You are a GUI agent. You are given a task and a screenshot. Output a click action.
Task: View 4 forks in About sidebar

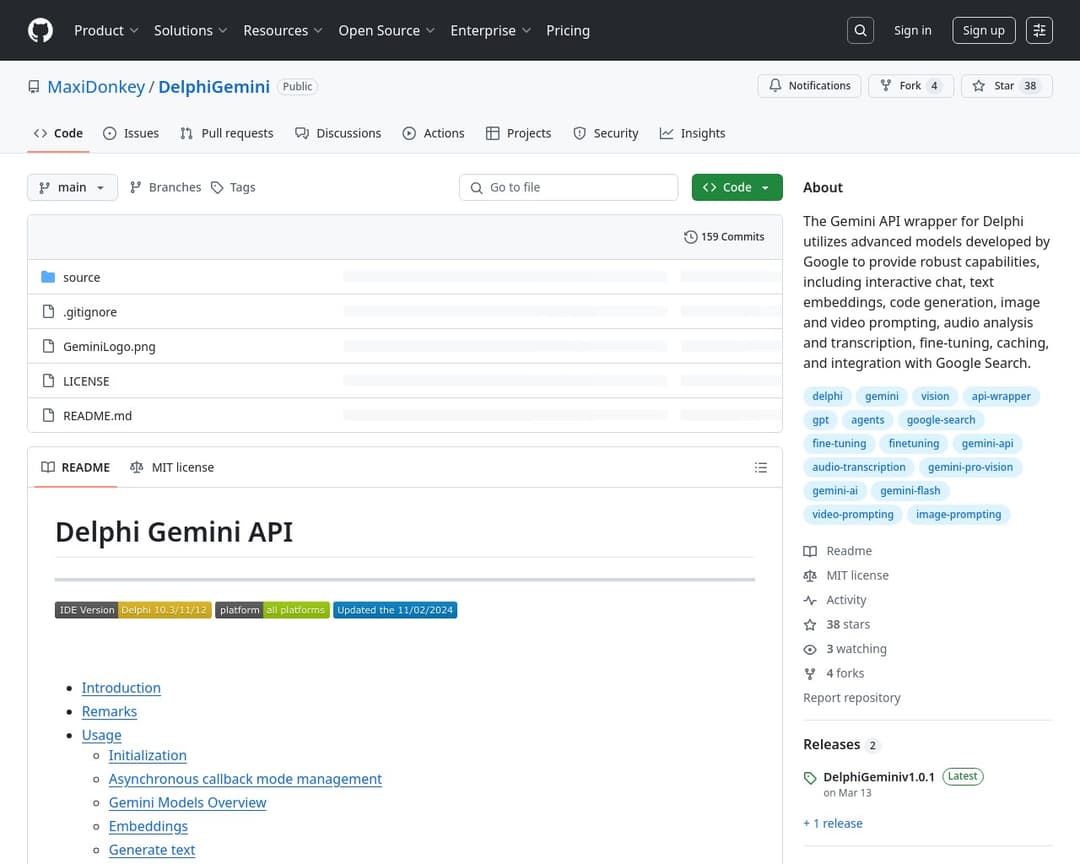[x=834, y=673]
